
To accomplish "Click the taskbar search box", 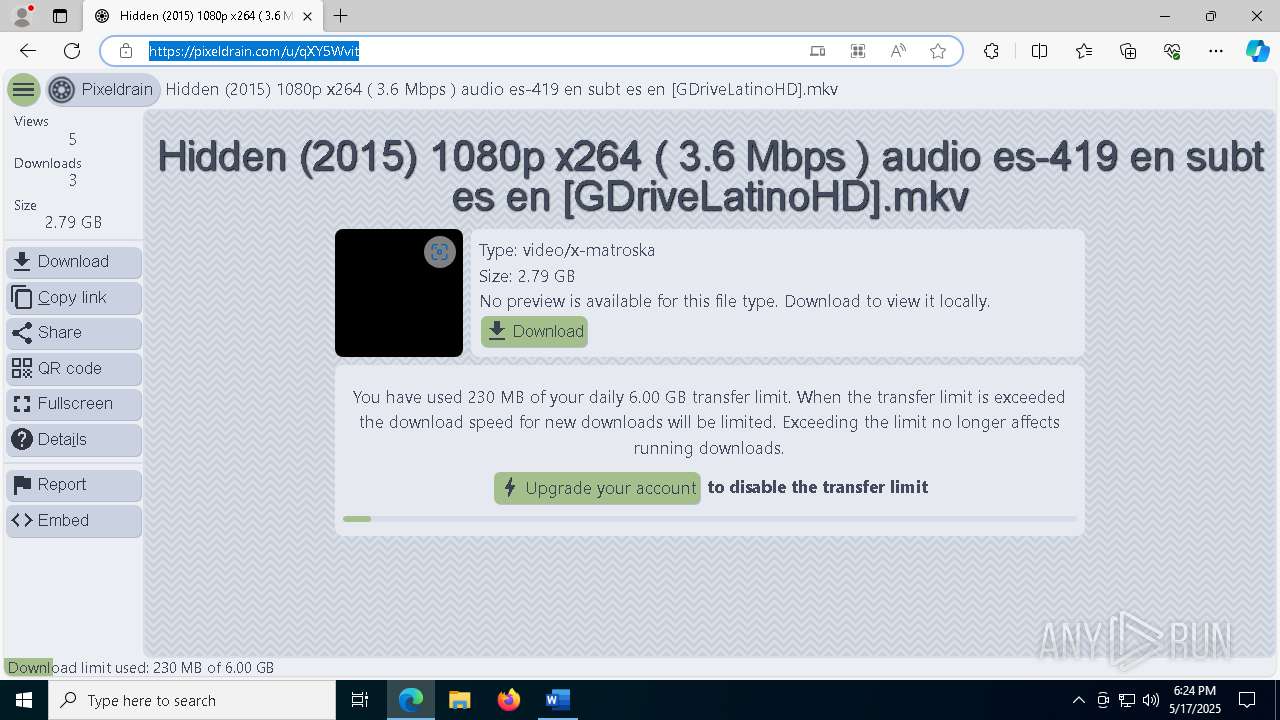I will 192,700.
